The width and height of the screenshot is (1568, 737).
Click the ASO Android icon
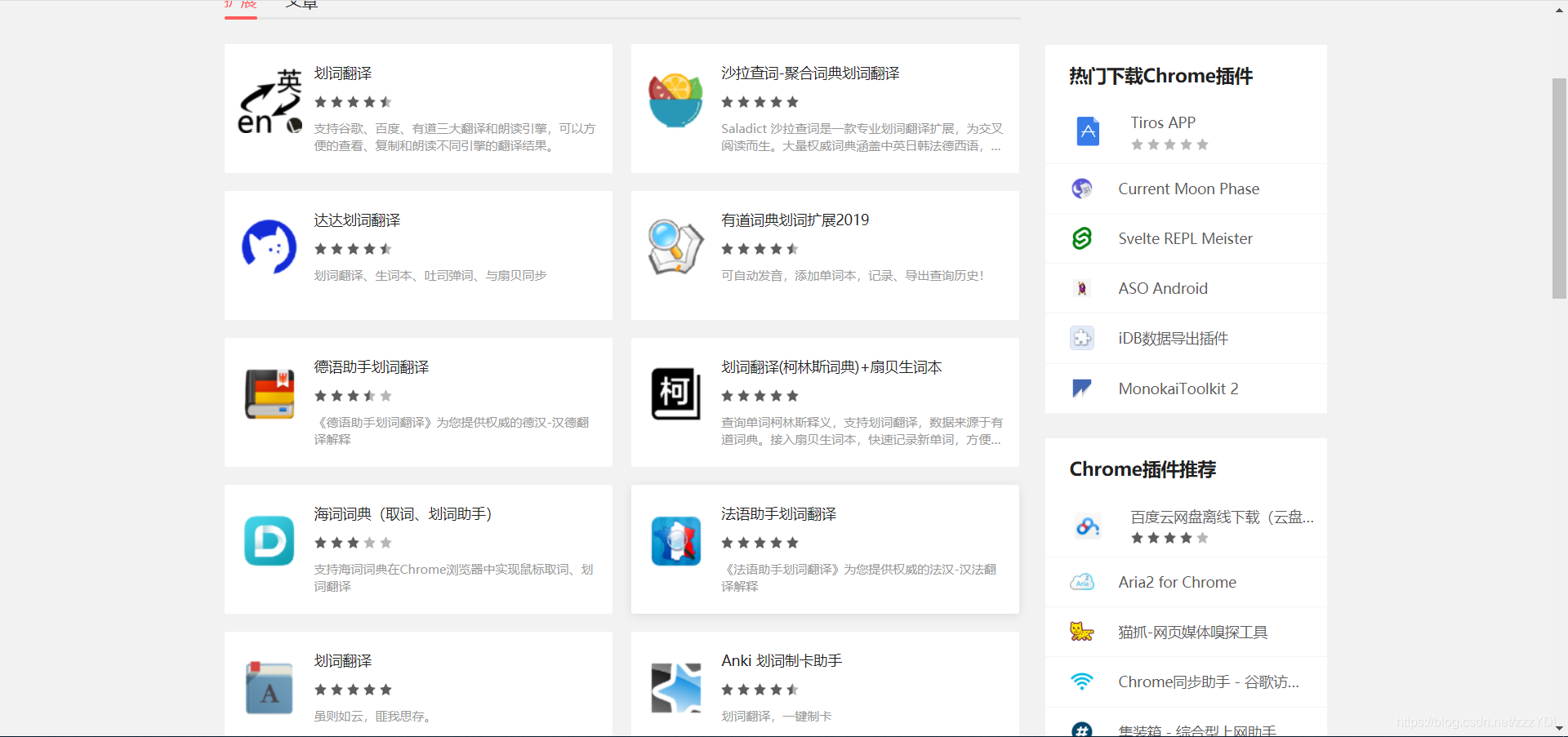click(1082, 288)
